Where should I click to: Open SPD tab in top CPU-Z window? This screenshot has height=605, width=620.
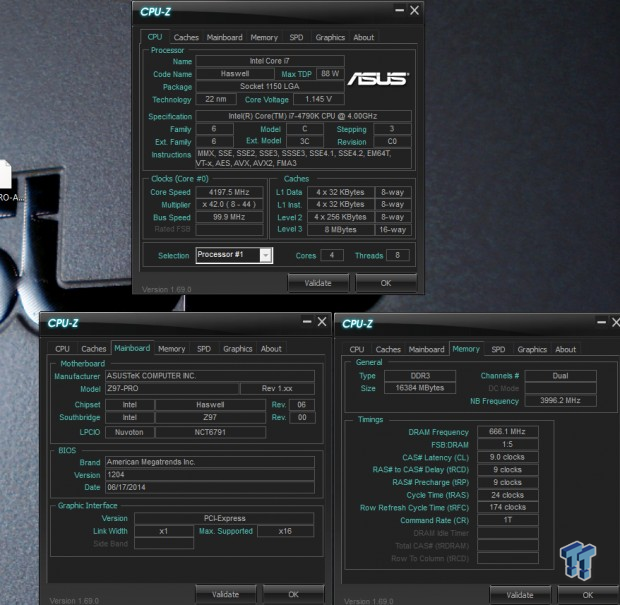coord(296,37)
